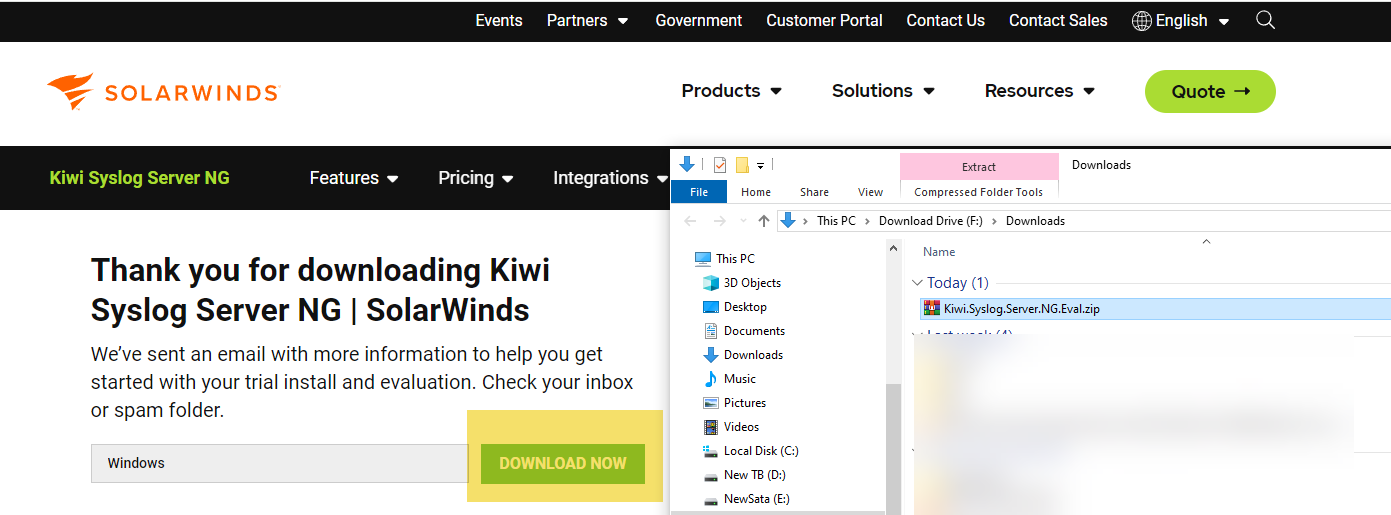Click Explorer's Up one level arrow

(x=764, y=221)
